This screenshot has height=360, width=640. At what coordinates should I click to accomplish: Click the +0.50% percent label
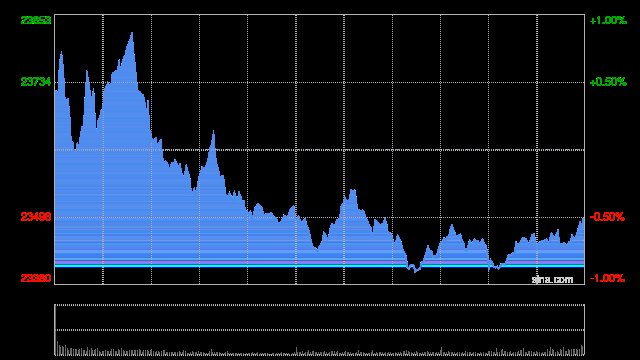click(608, 82)
